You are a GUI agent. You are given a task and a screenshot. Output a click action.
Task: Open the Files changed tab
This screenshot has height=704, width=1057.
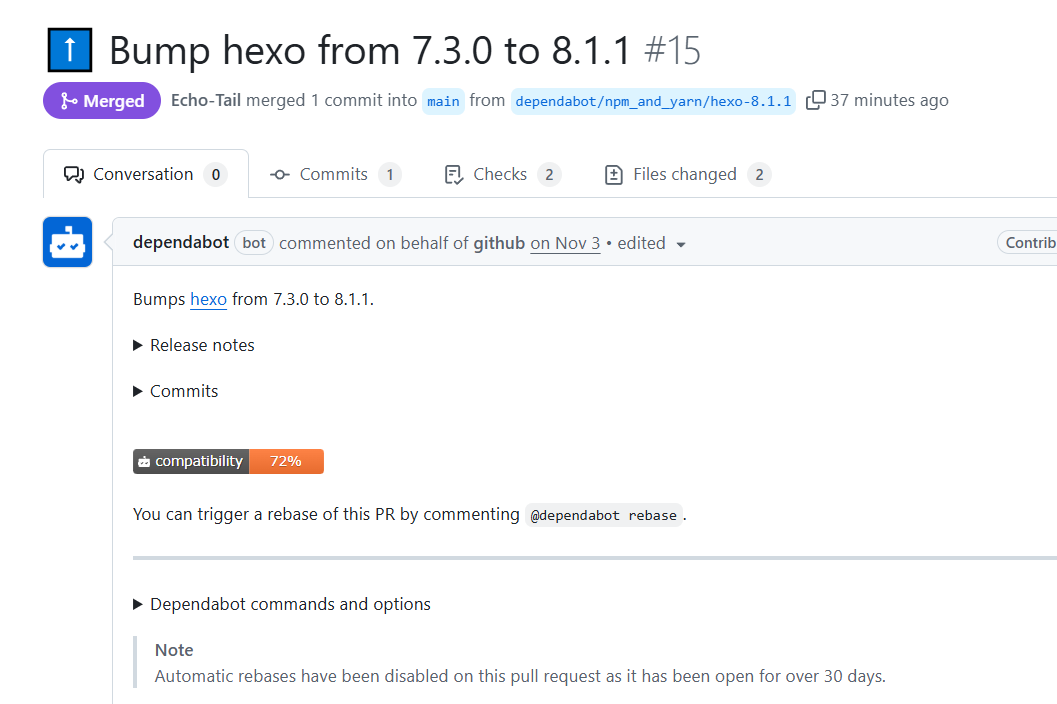coord(685,175)
